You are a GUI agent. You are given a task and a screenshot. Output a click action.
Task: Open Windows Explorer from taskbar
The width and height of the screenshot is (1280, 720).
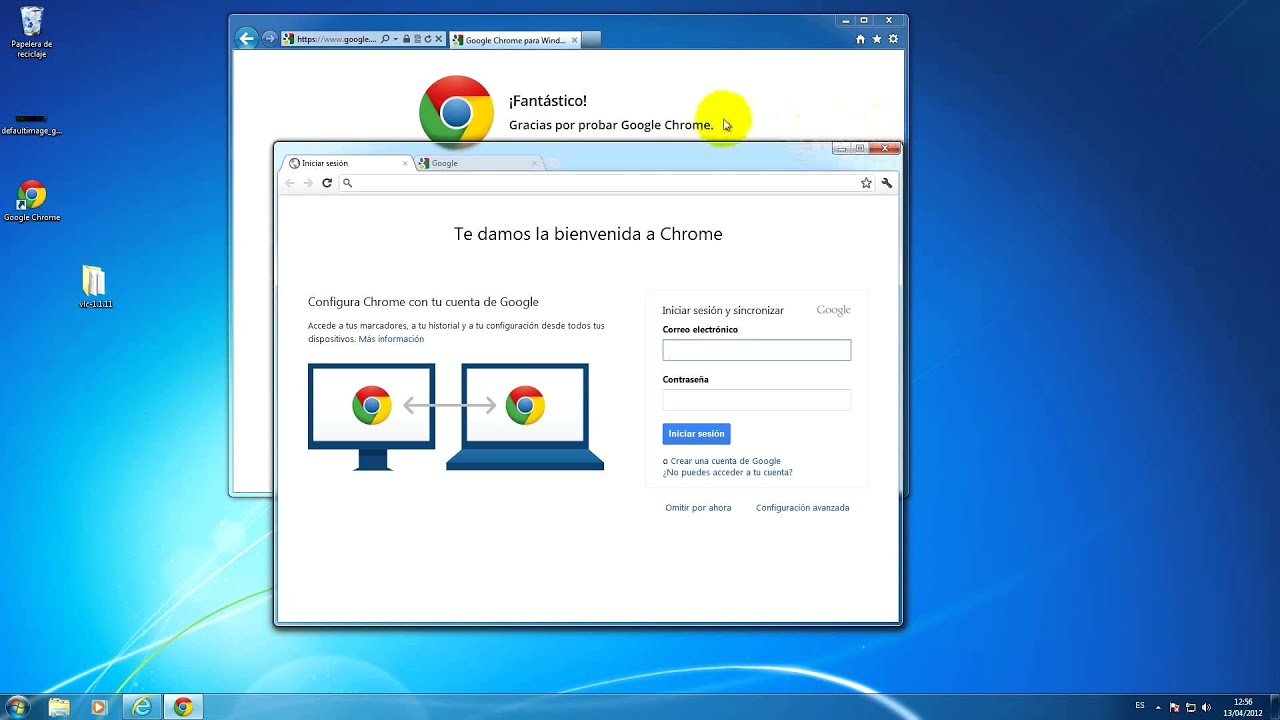[x=59, y=707]
